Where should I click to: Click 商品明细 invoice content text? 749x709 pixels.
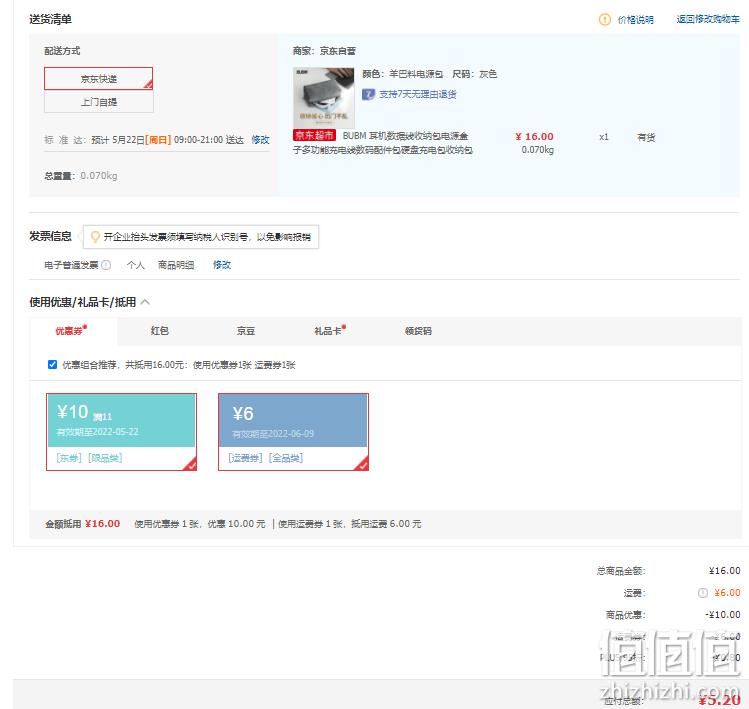(176, 265)
